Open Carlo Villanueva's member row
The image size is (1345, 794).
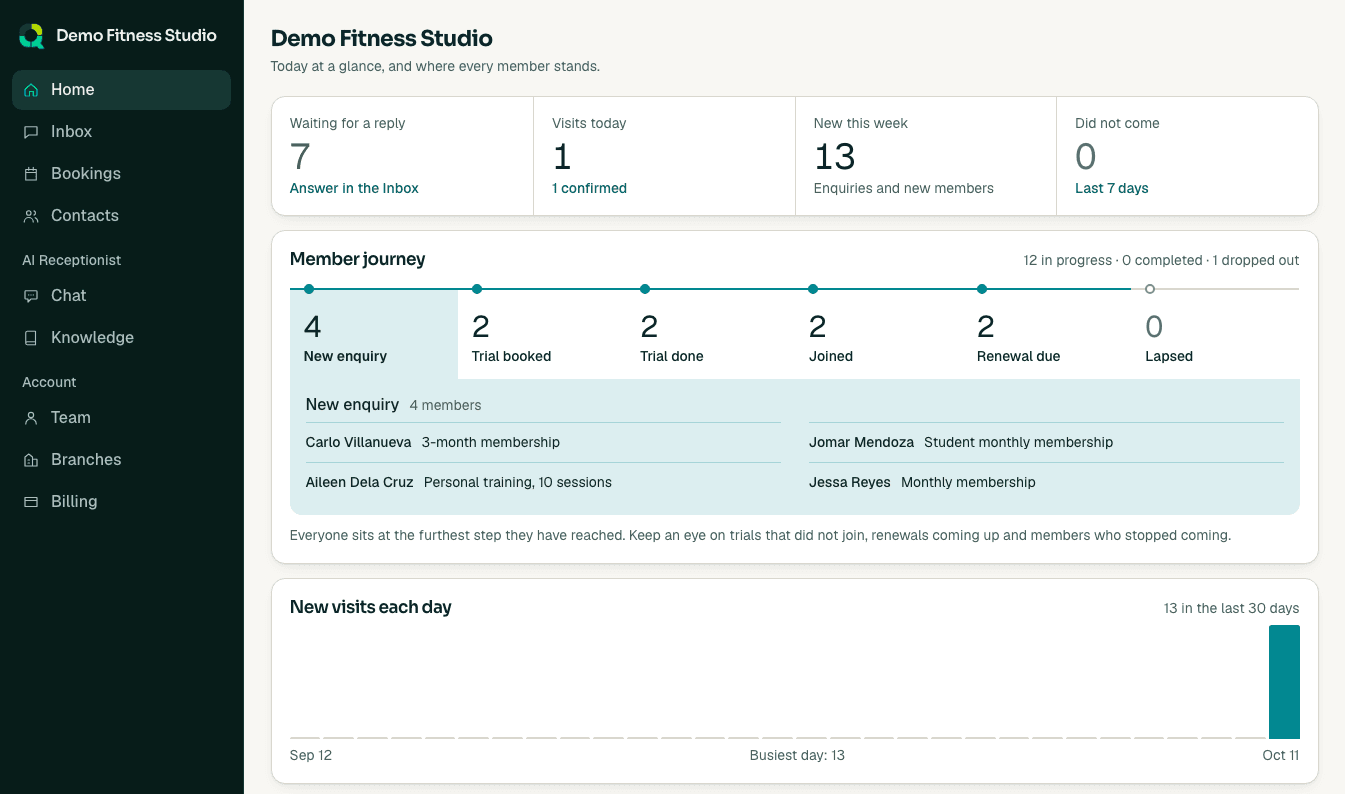543,442
